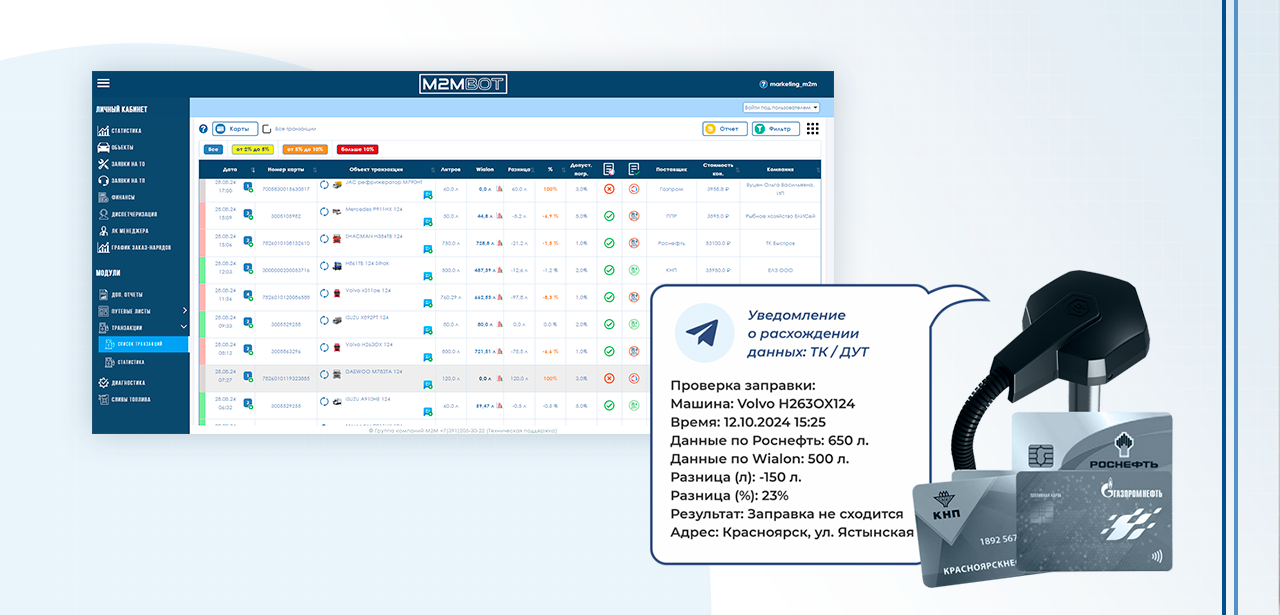
Task: Click card number 3000002000053716
Action: (x=286, y=269)
